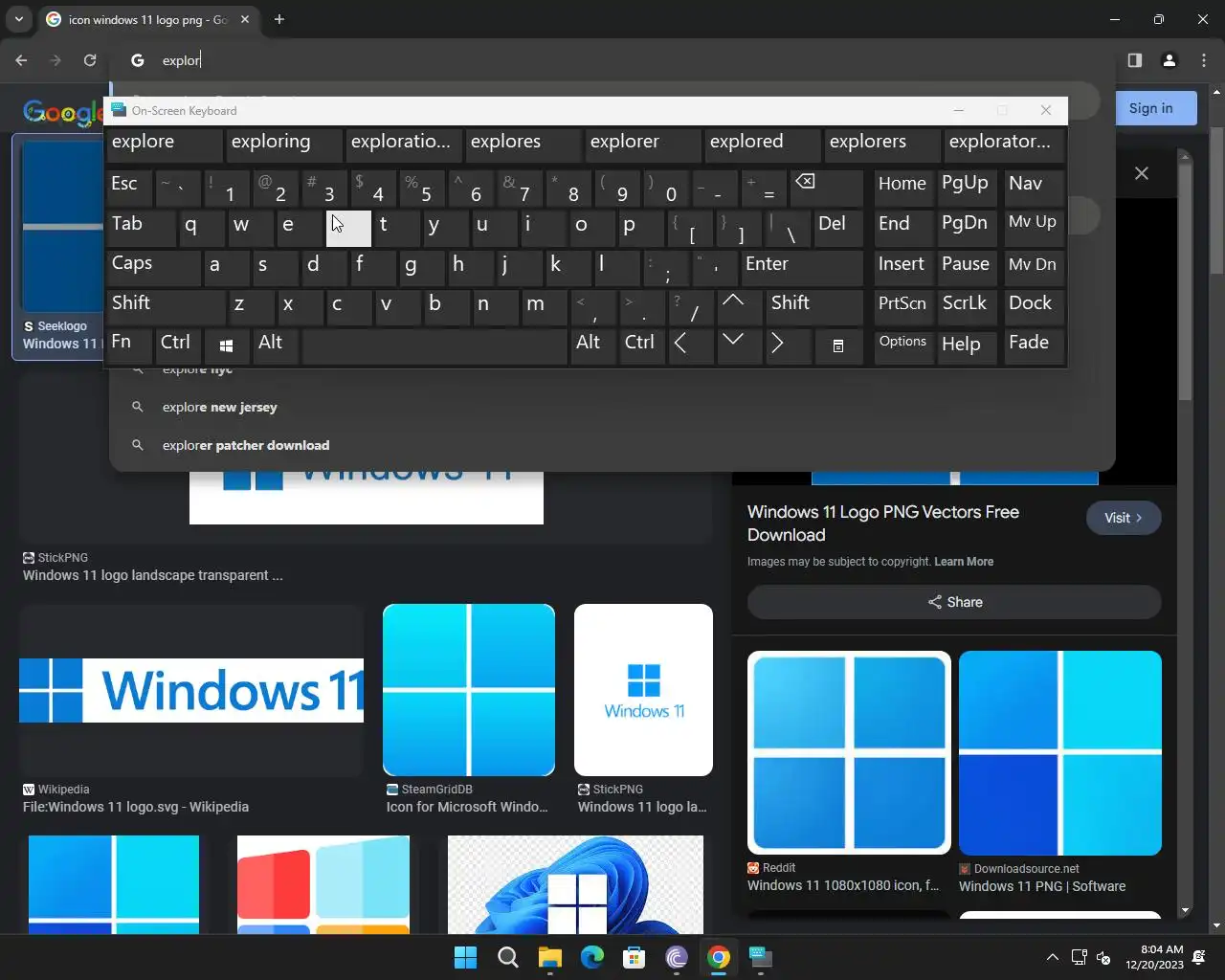Toggle the left Ctrl key
This screenshot has height=980, width=1225.
[x=178, y=346]
